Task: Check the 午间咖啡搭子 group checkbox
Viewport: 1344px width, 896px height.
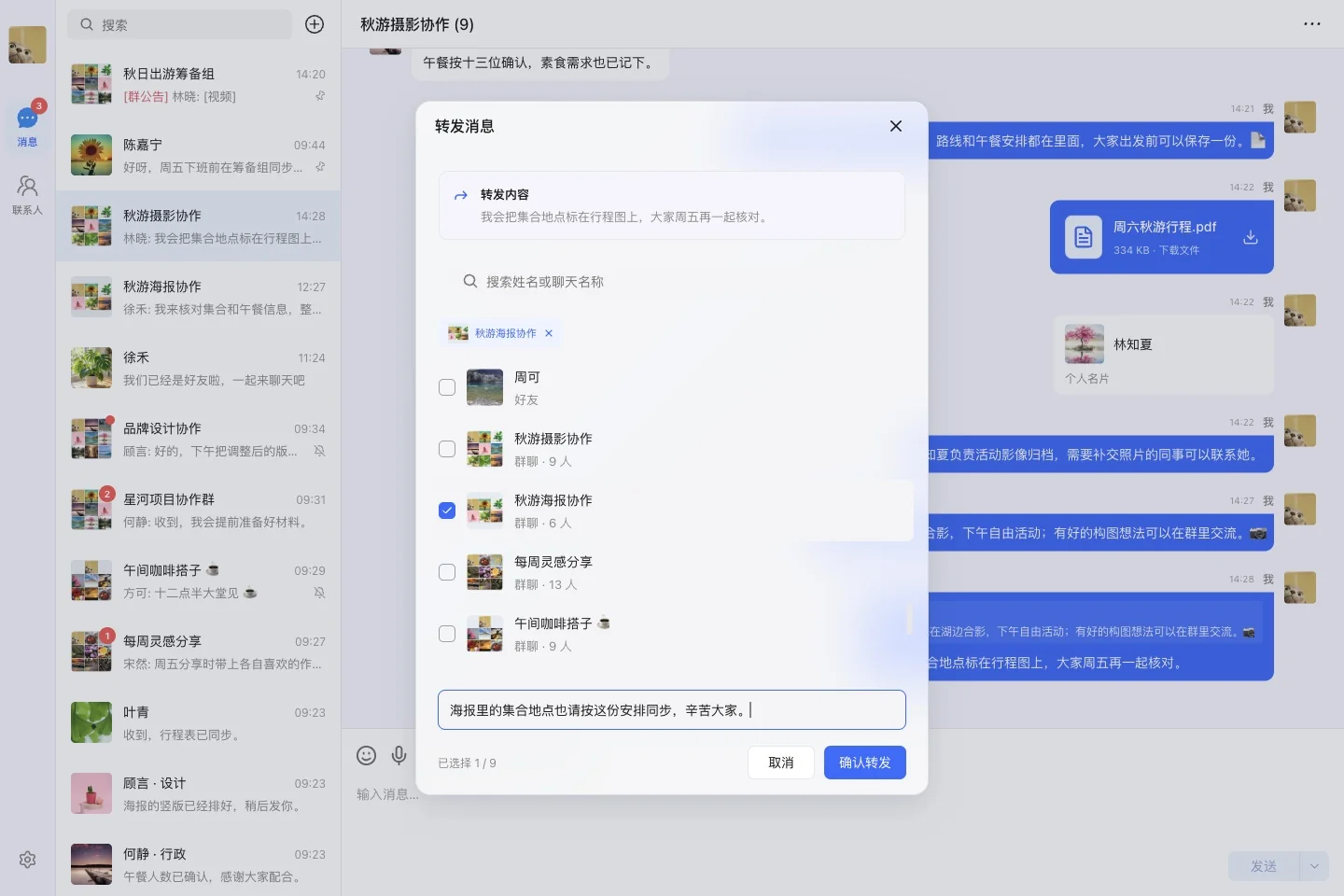Action: [x=447, y=634]
